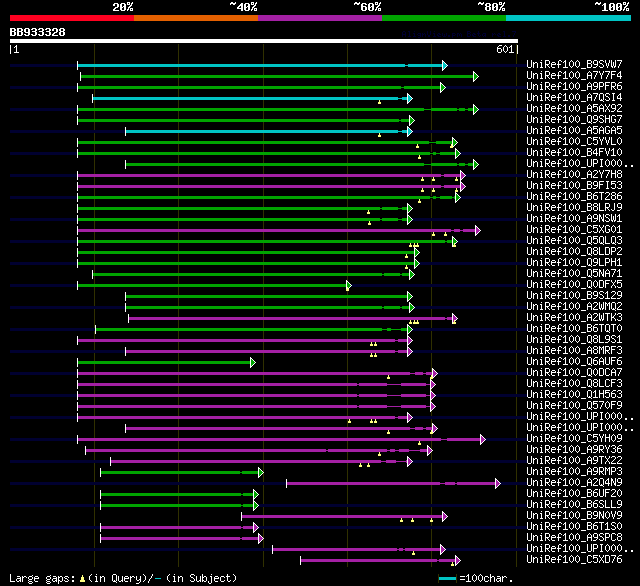Click the UniRef100_B8LRJ9 subject name

click(x=574, y=208)
